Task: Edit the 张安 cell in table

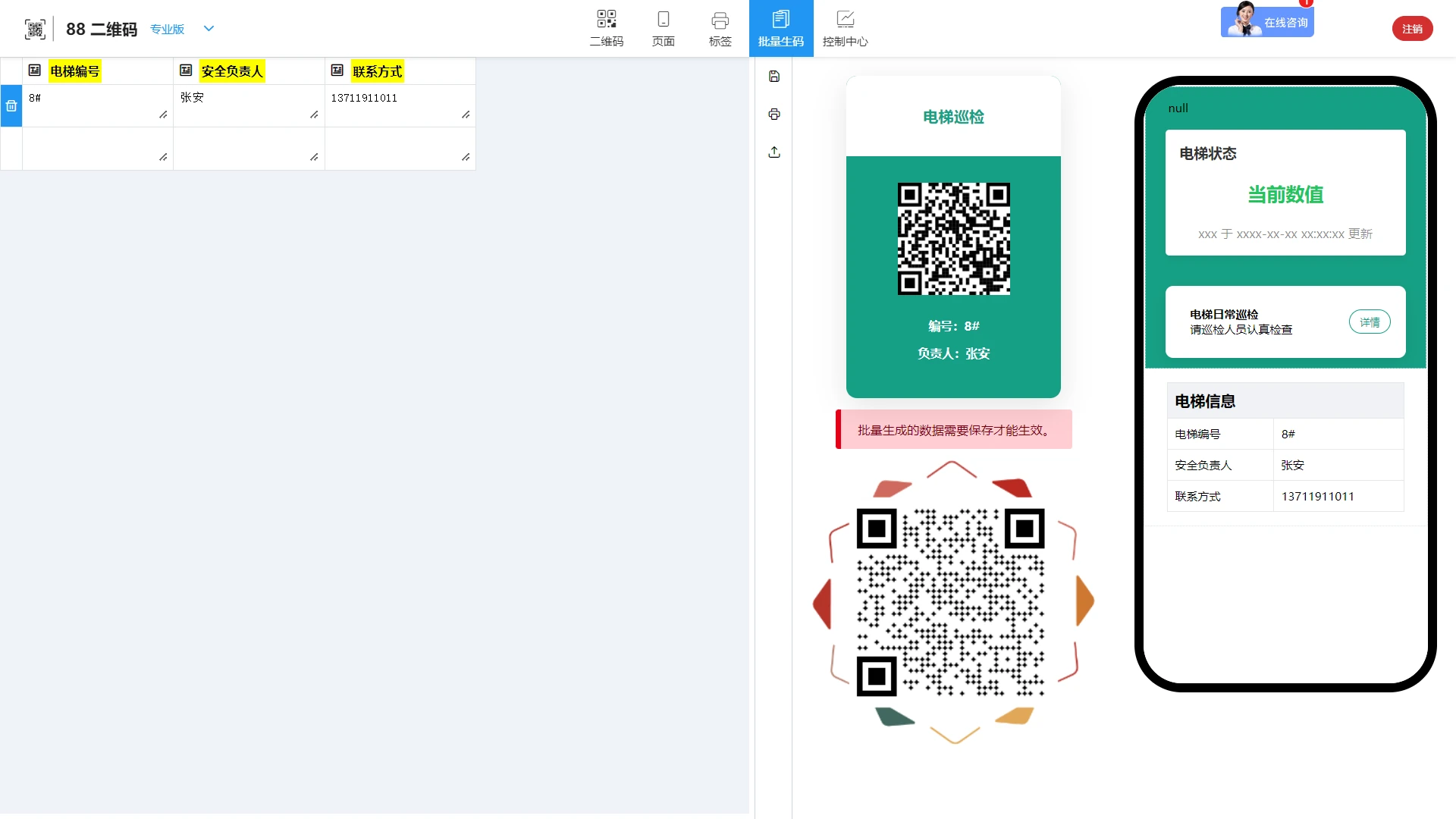Action: coord(249,105)
